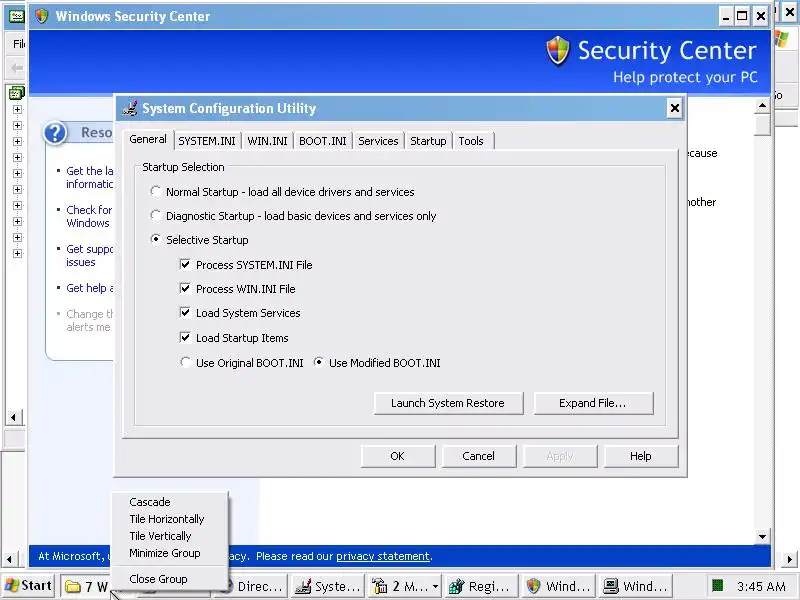
Task: Select the BOOT.INI tab
Action: (x=322, y=141)
